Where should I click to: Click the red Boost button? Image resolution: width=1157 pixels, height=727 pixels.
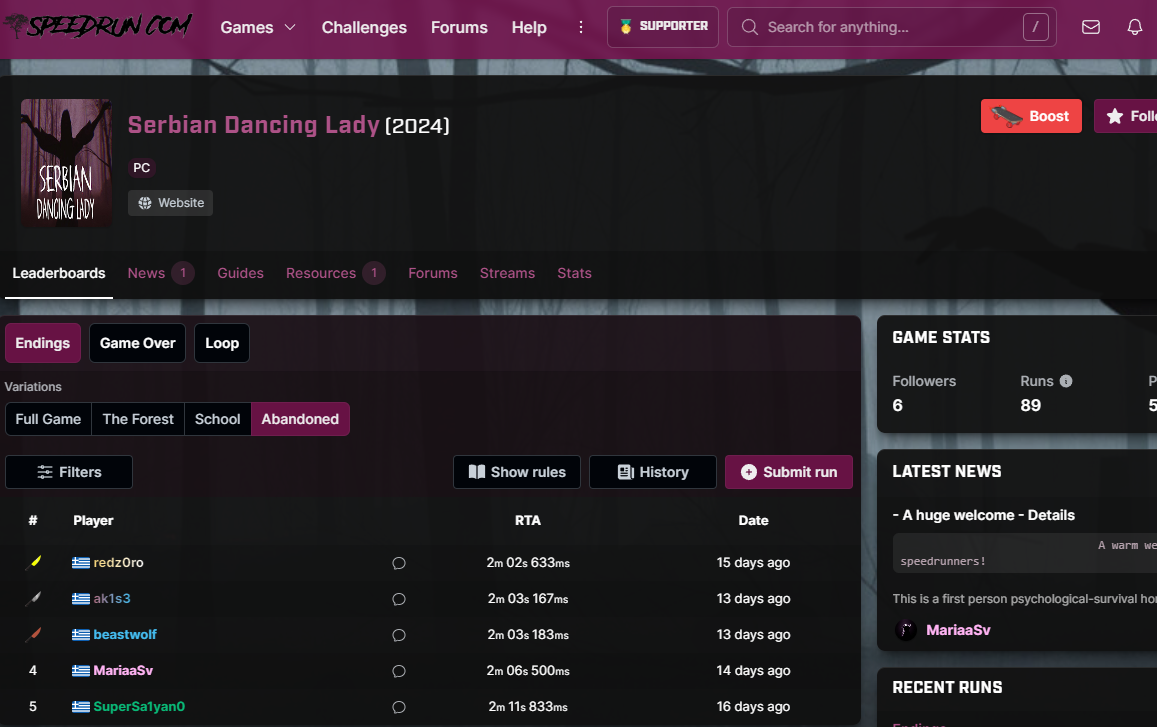click(1031, 116)
